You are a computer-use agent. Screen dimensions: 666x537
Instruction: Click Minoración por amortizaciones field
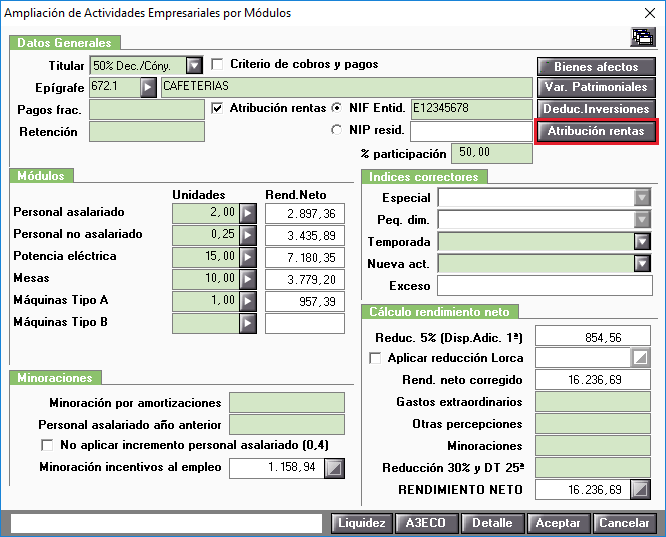[287, 403]
